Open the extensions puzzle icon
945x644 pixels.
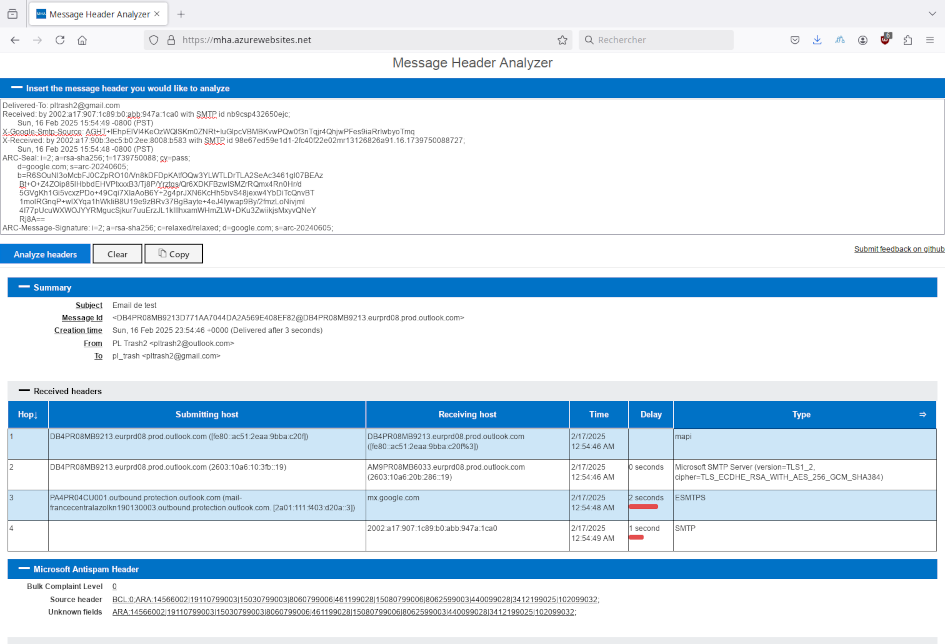(x=907, y=40)
